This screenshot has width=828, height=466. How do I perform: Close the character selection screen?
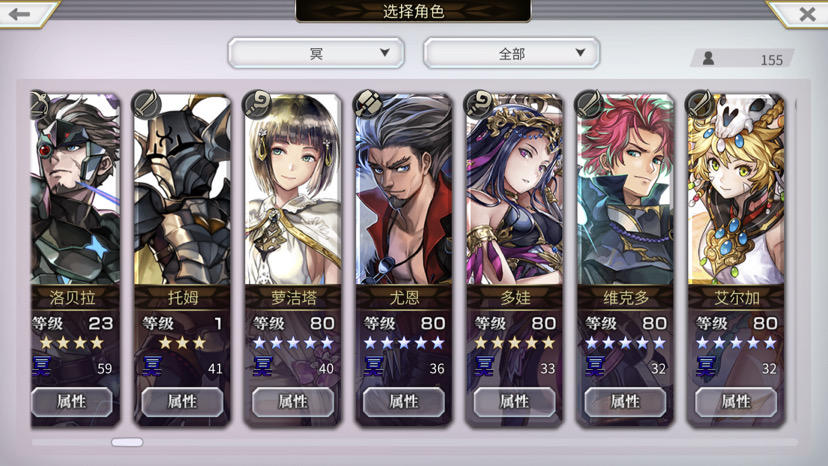coord(806,14)
